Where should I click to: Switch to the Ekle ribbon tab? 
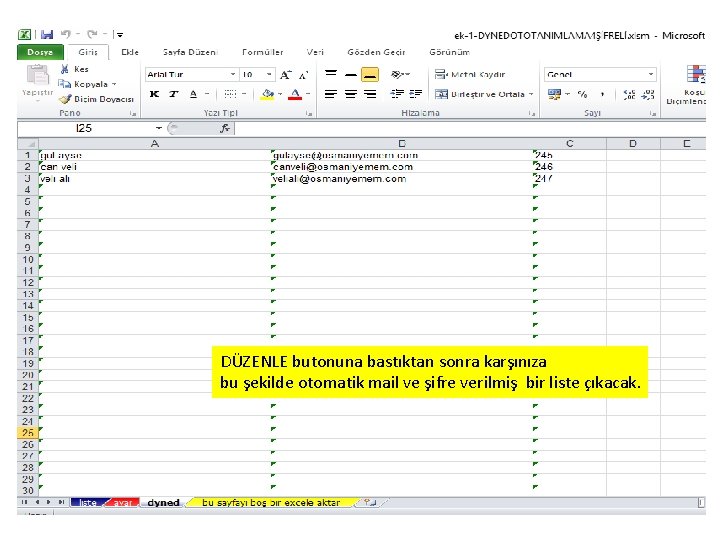pos(130,52)
